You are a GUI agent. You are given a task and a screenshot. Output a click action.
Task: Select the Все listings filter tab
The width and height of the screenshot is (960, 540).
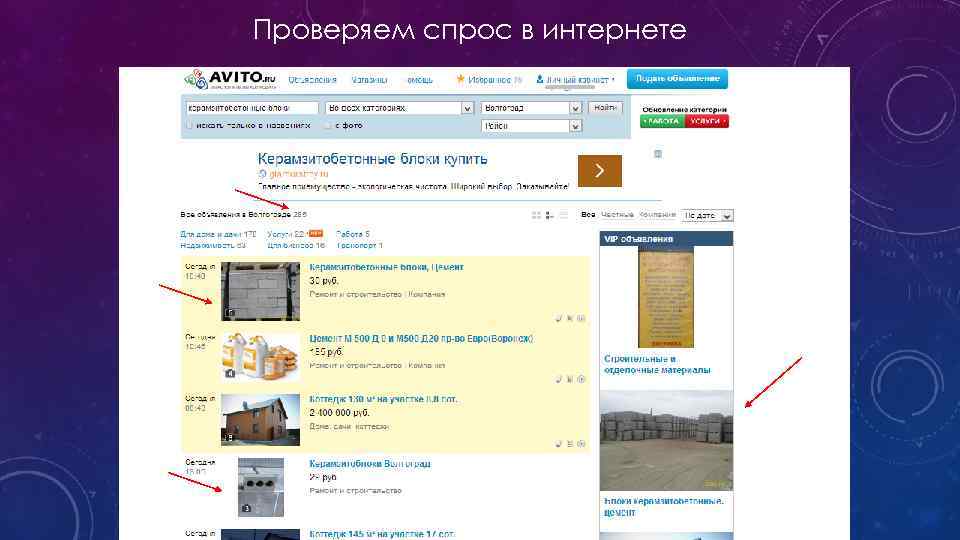(588, 215)
